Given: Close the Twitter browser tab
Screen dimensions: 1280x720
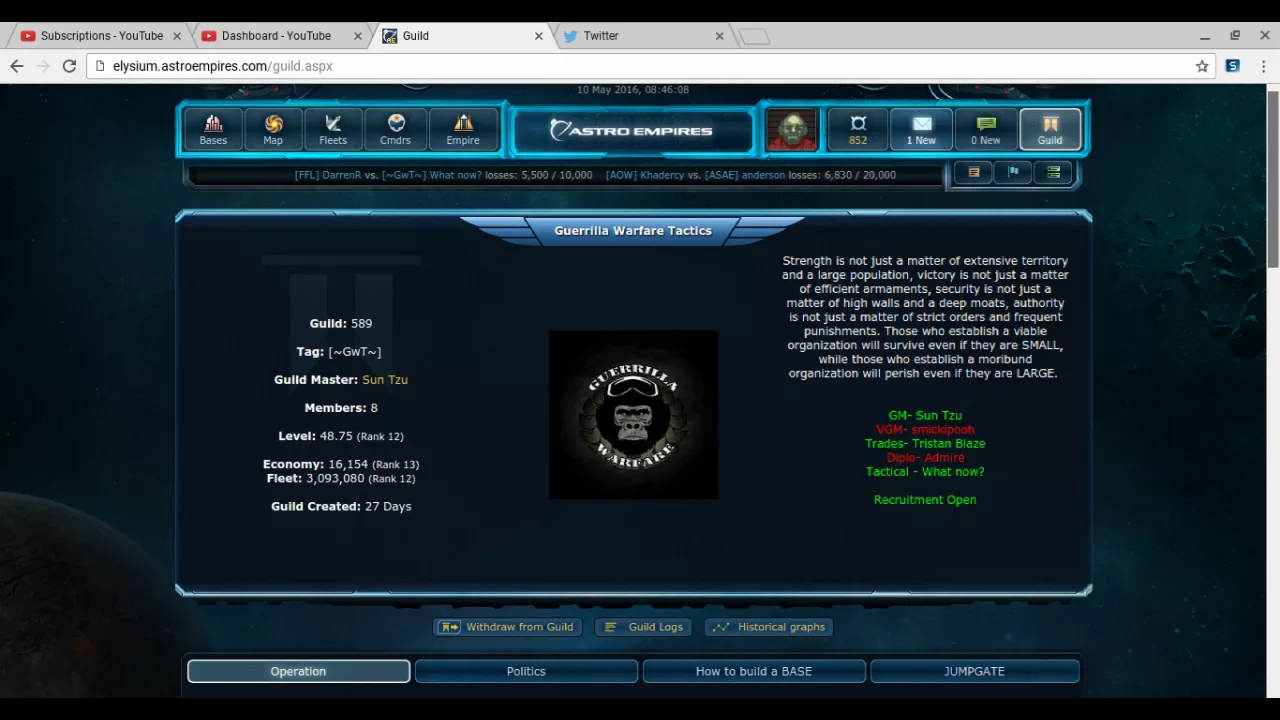Looking at the screenshot, I should [719, 36].
